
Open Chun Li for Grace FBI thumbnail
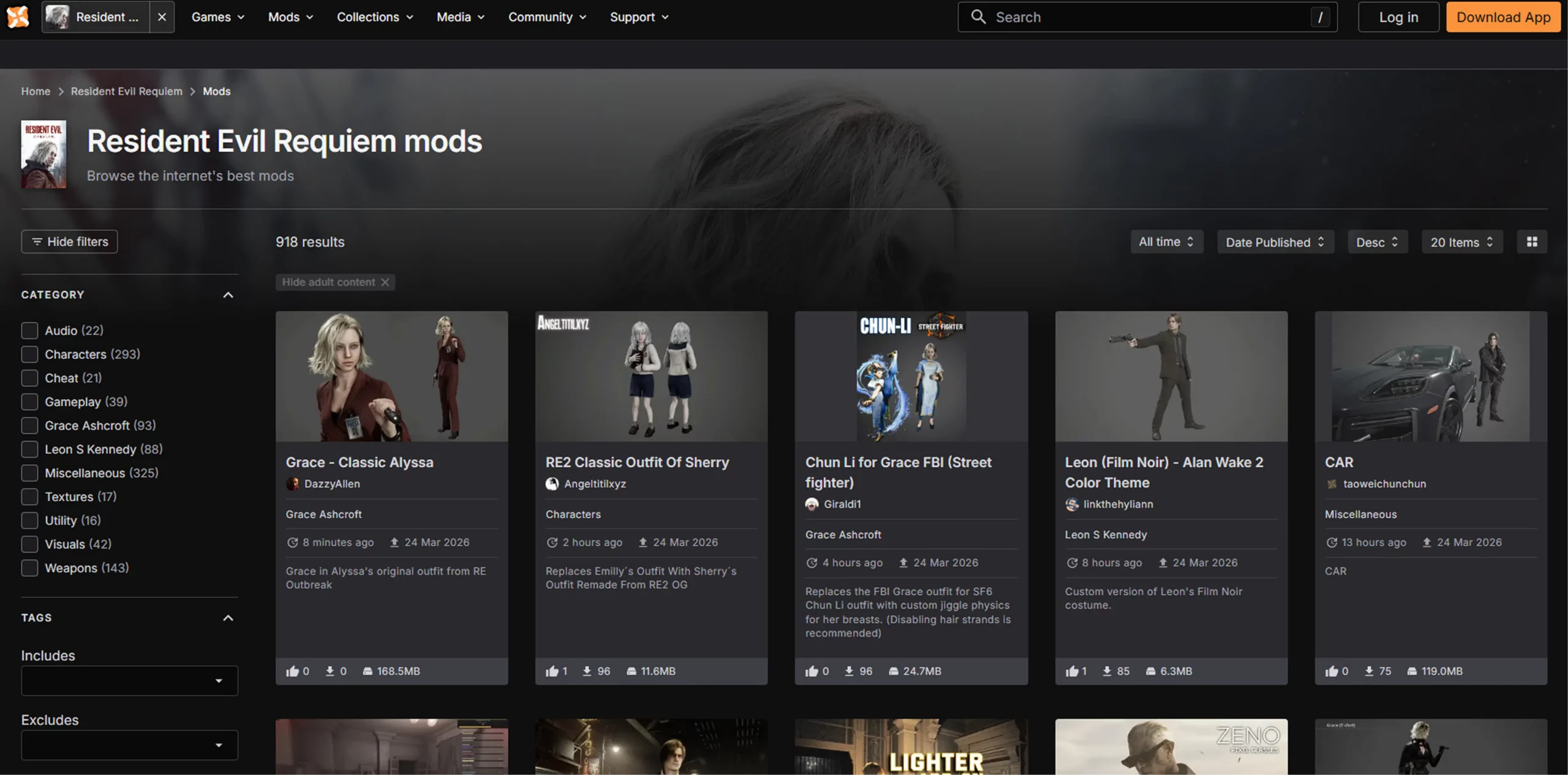911,376
